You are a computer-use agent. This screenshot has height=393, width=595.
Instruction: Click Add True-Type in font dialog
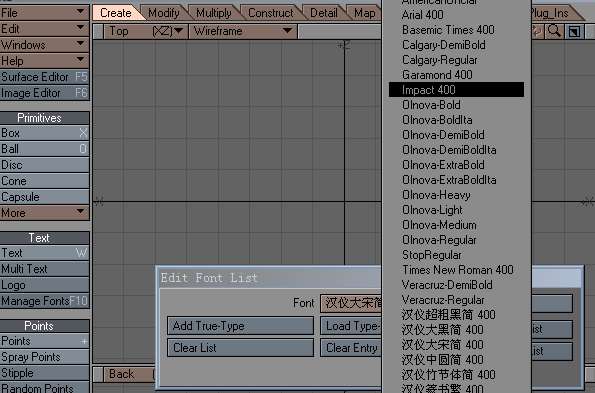(241, 326)
